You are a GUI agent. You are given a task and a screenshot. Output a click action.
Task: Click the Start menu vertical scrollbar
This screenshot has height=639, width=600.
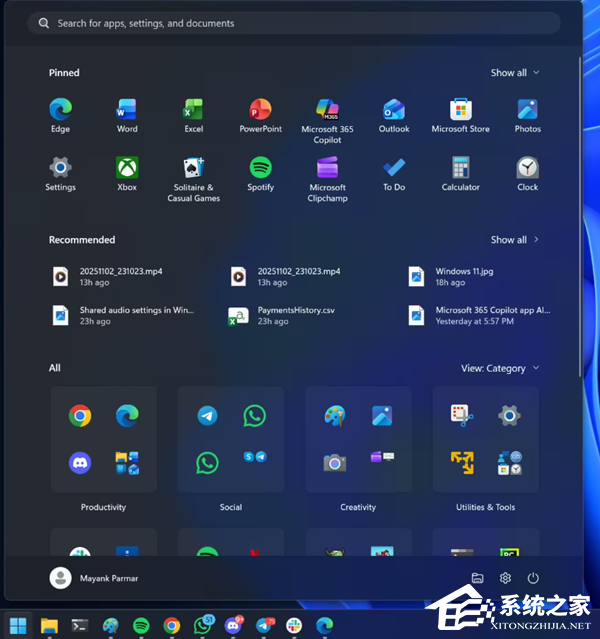(x=580, y=216)
